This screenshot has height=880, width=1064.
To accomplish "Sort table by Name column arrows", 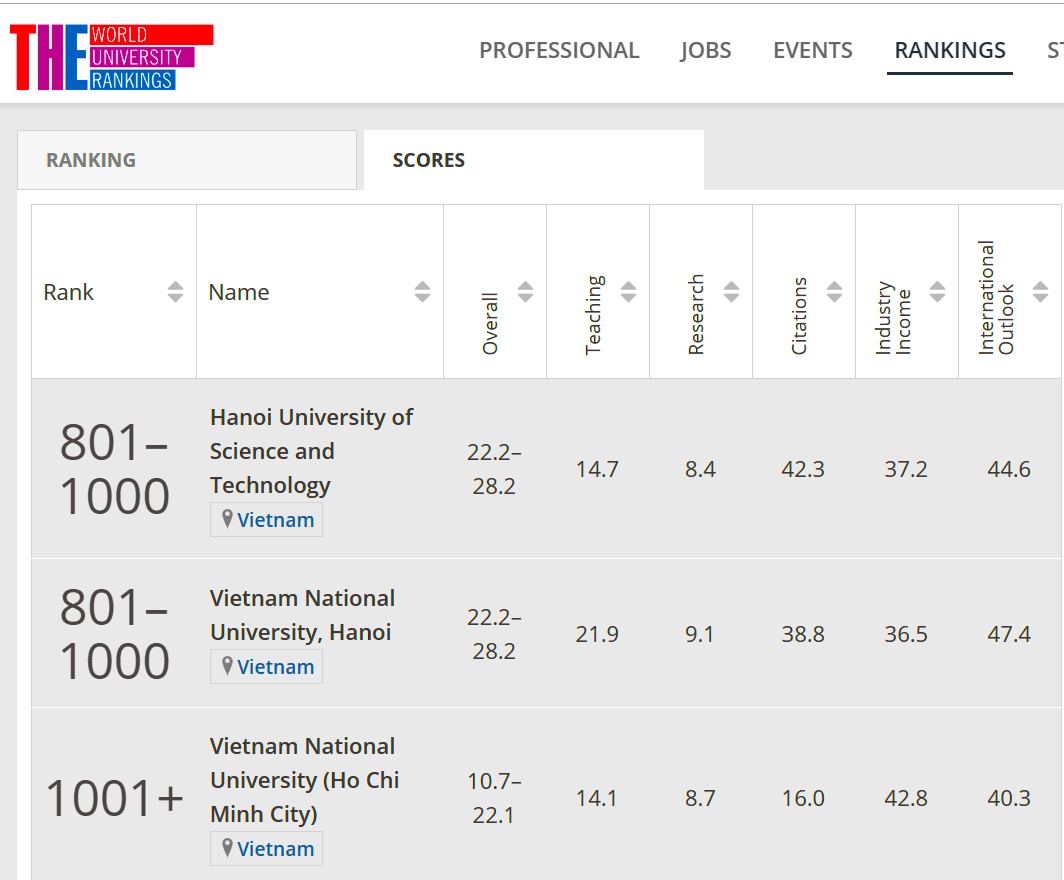I will (422, 292).
